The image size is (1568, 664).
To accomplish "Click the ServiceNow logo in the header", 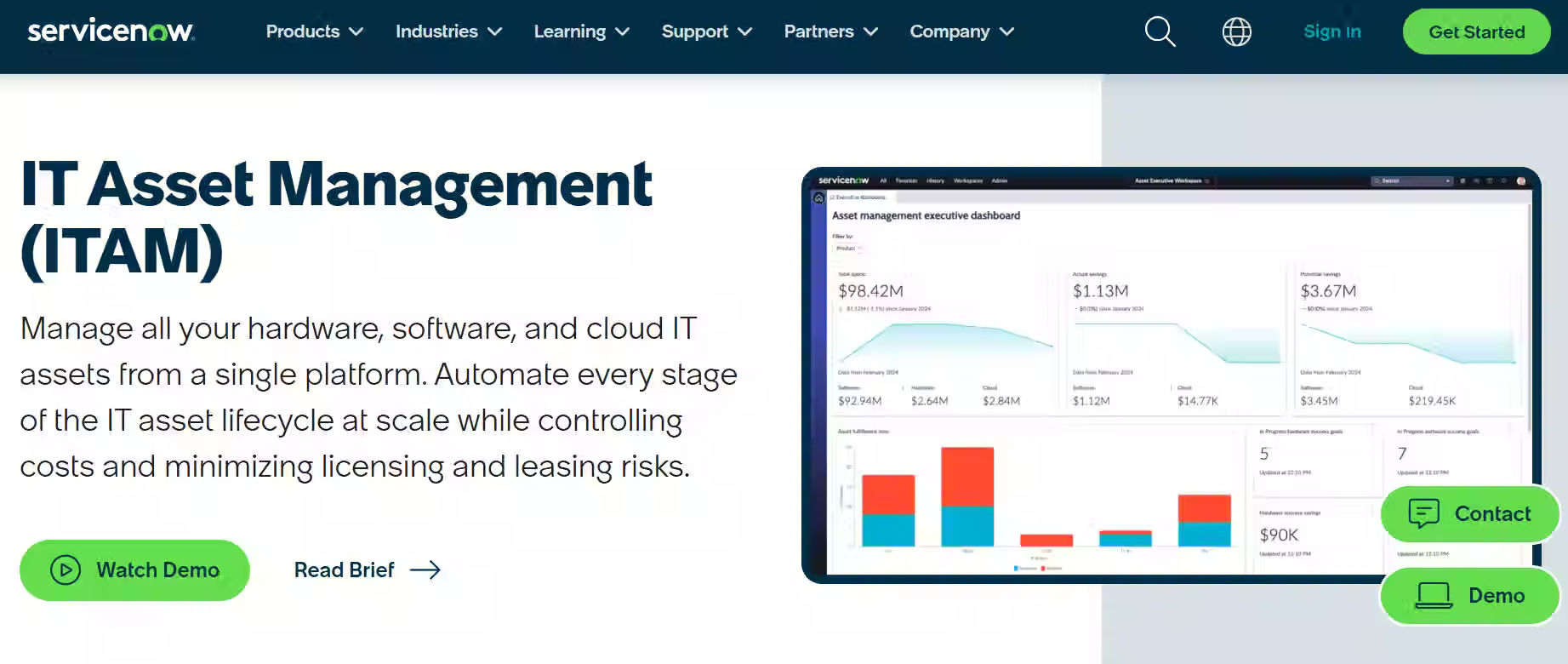I will point(111,31).
